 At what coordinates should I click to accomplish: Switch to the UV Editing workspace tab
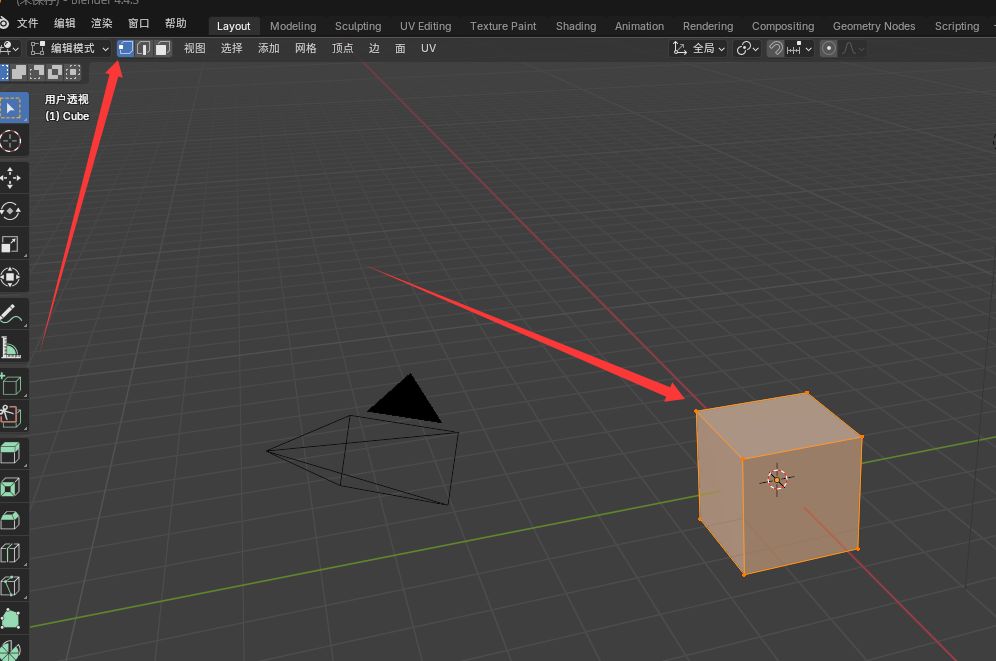426,26
